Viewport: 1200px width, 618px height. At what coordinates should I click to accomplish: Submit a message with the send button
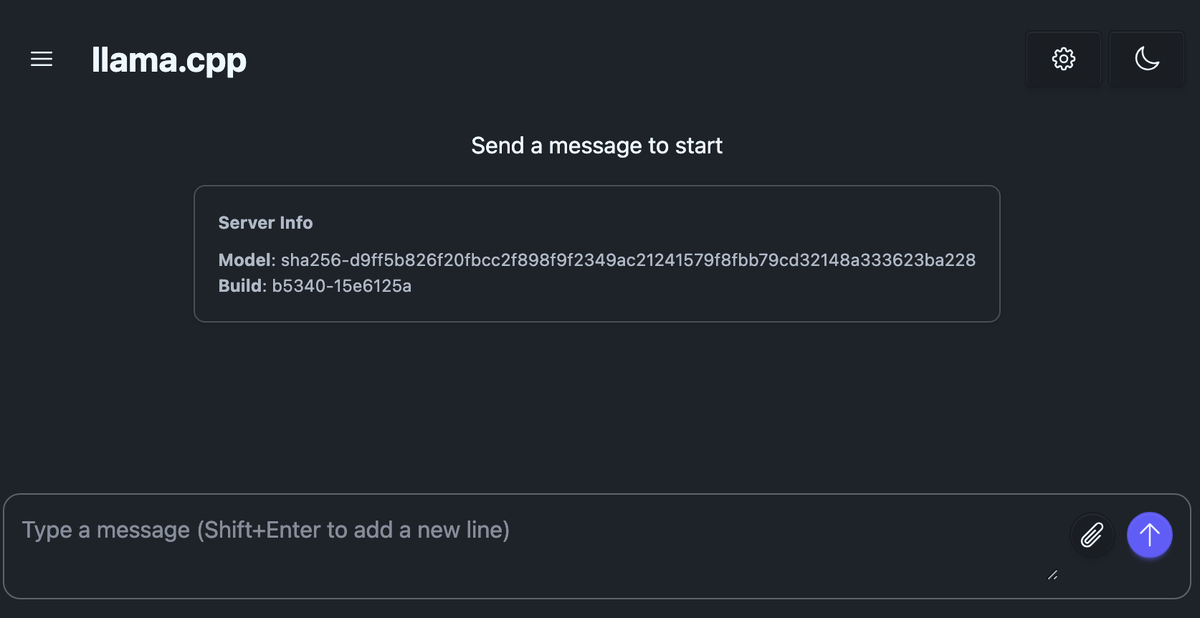pos(1149,535)
